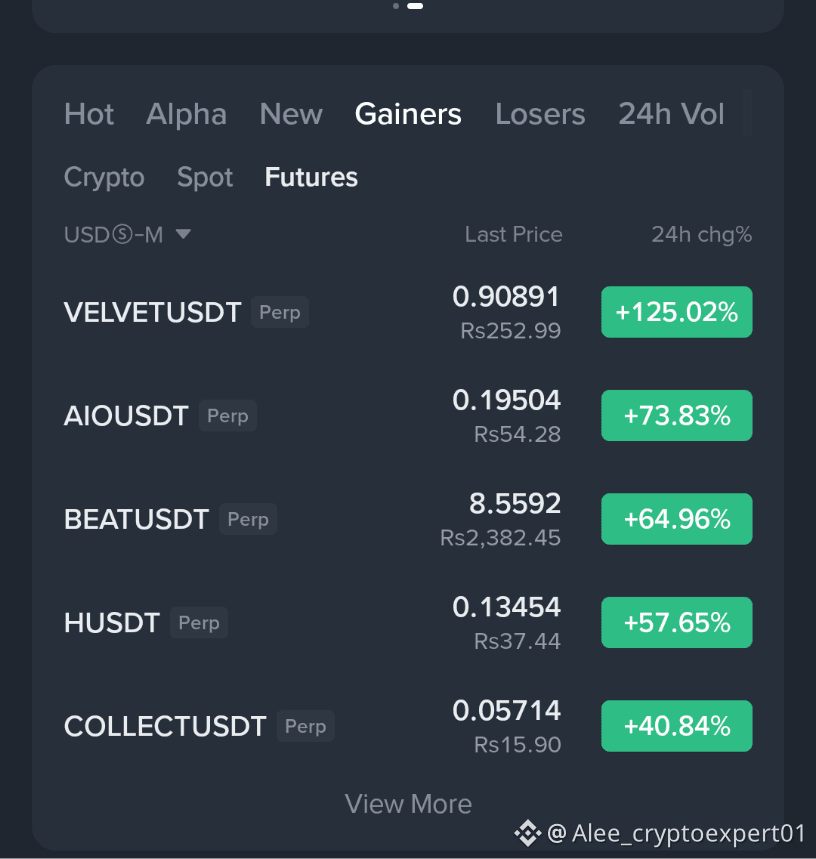The image size is (816, 859).
Task: Click the +73.83% change badge
Action: pos(677,415)
